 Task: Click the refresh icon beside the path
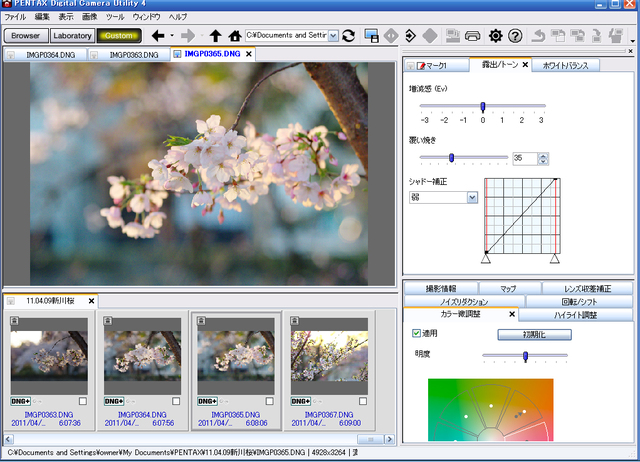(x=348, y=36)
